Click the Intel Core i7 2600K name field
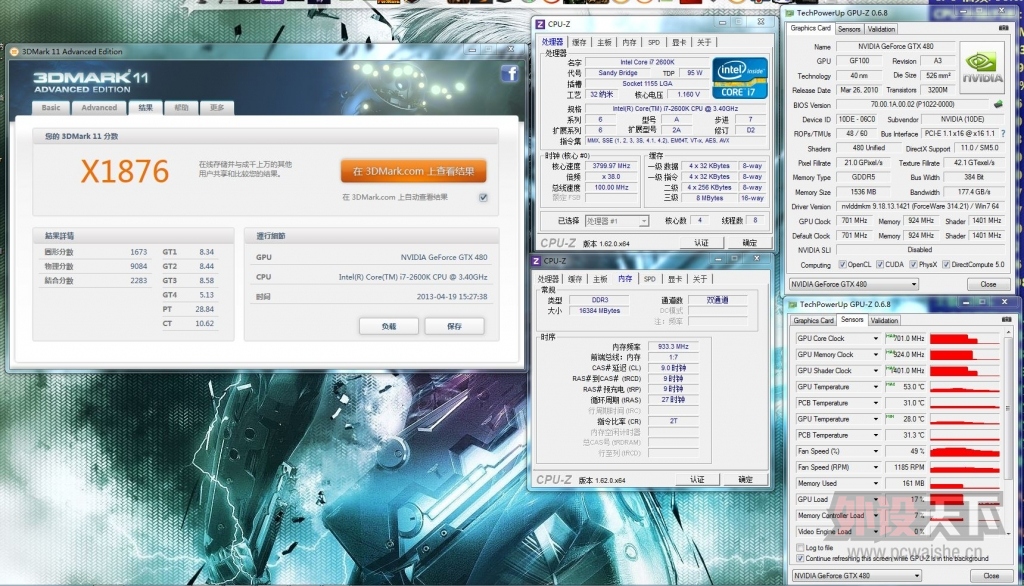Screen dimensions: 1024x586 tap(647, 62)
